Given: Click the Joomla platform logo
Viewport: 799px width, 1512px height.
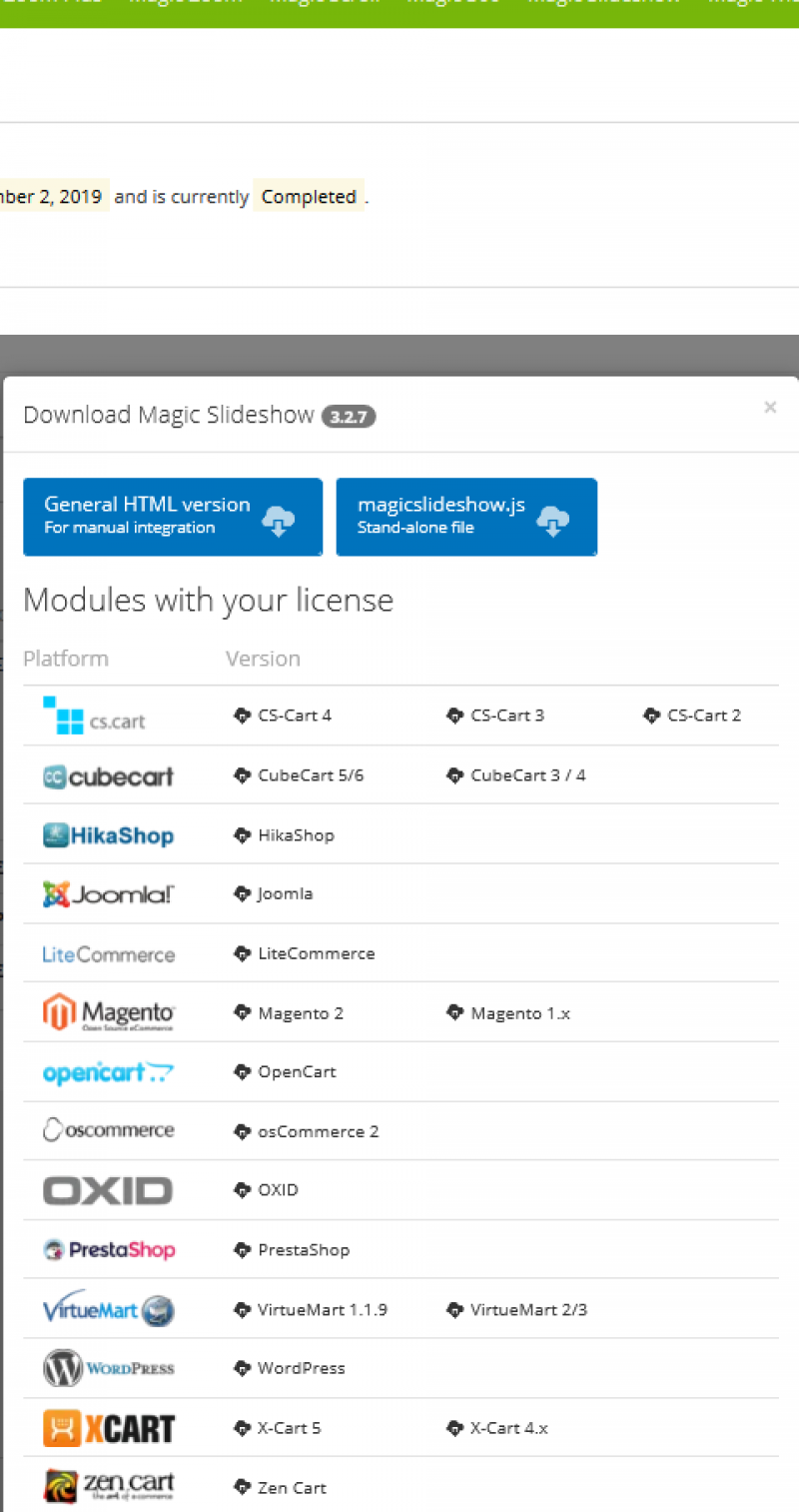Looking at the screenshot, I should (x=108, y=894).
